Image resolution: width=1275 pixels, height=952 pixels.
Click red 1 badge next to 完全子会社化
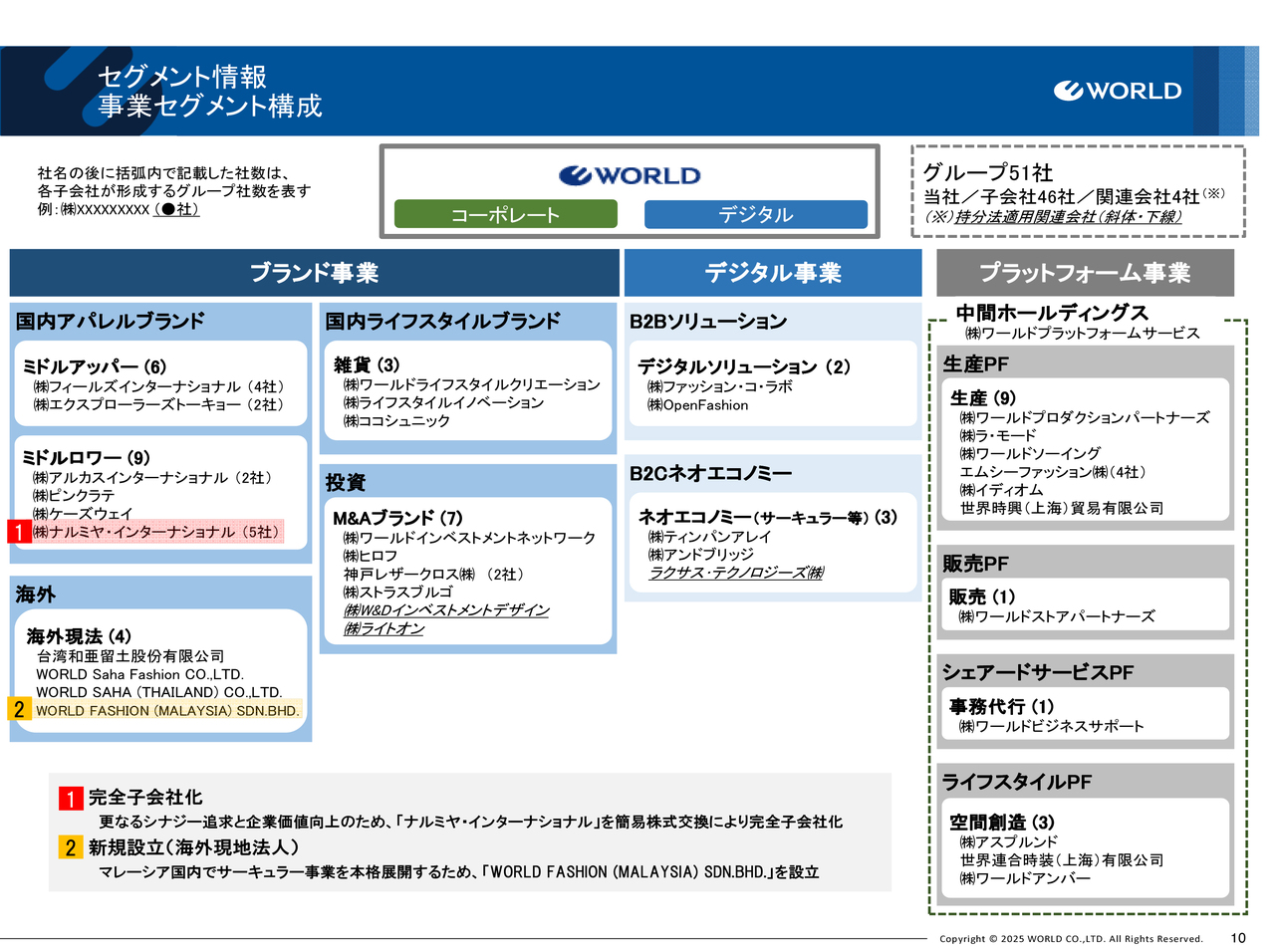tap(70, 798)
